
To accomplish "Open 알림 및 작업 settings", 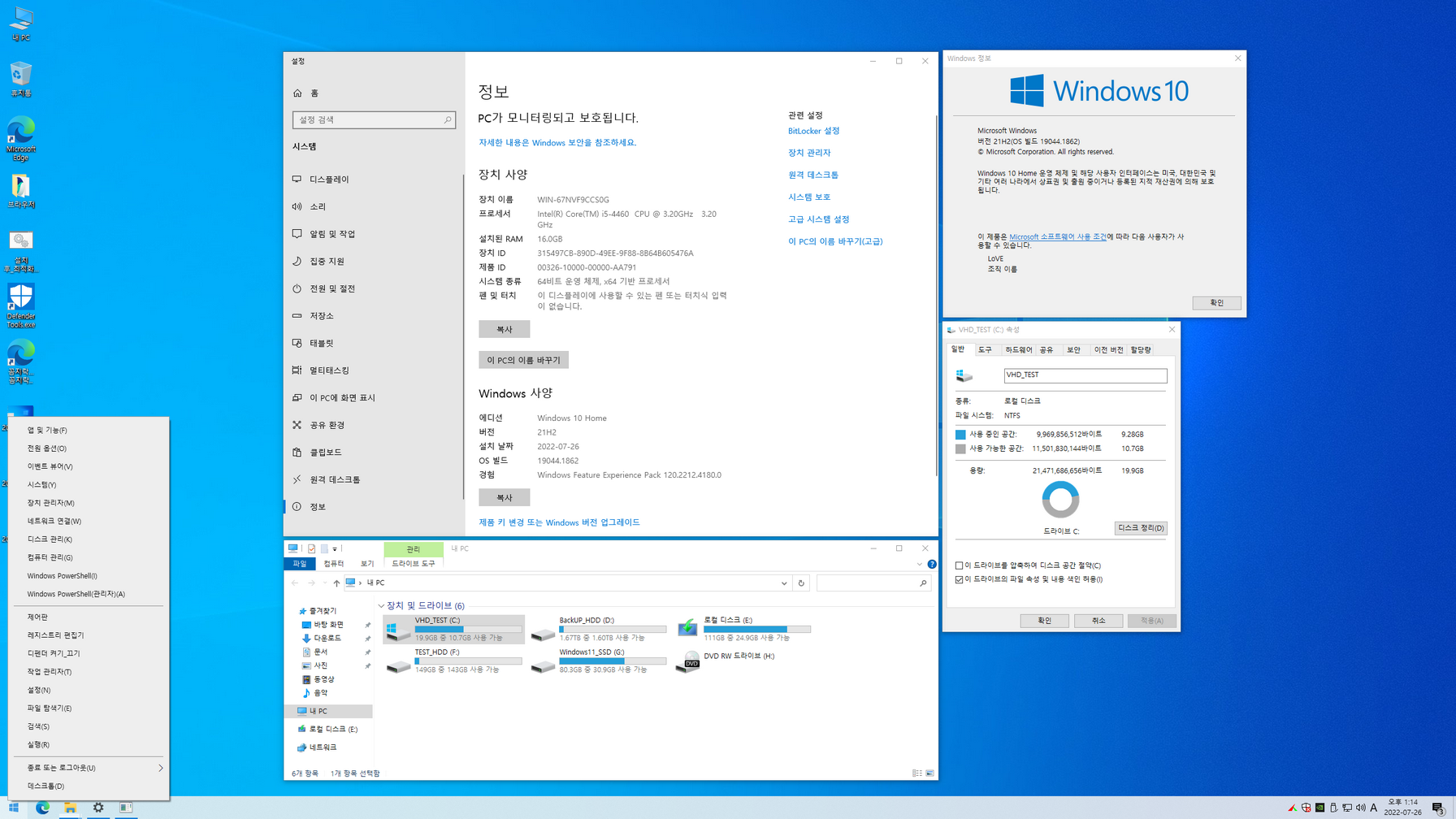I will tap(374, 234).
